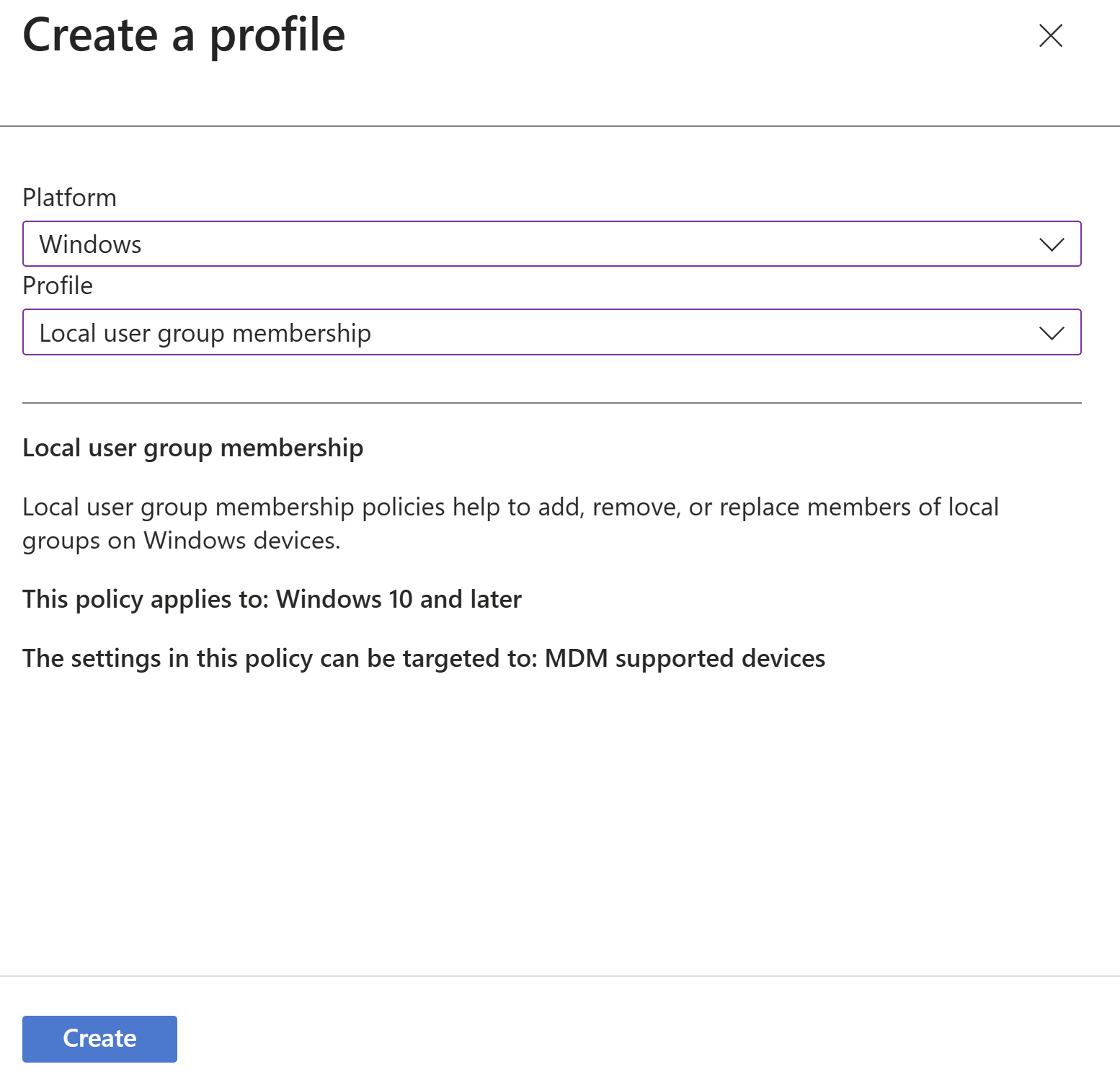Expand the Platform dropdown chevron arrow
The height and width of the screenshot is (1090, 1120).
click(x=1052, y=244)
